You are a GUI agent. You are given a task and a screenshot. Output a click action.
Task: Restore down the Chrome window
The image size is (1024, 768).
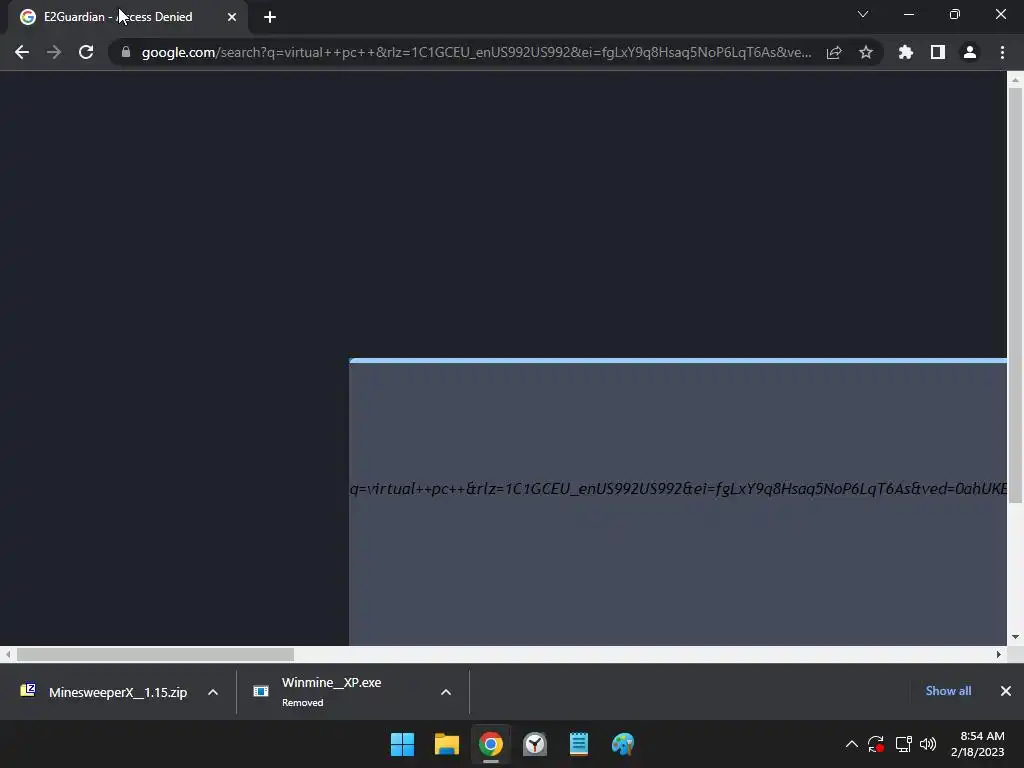point(955,14)
